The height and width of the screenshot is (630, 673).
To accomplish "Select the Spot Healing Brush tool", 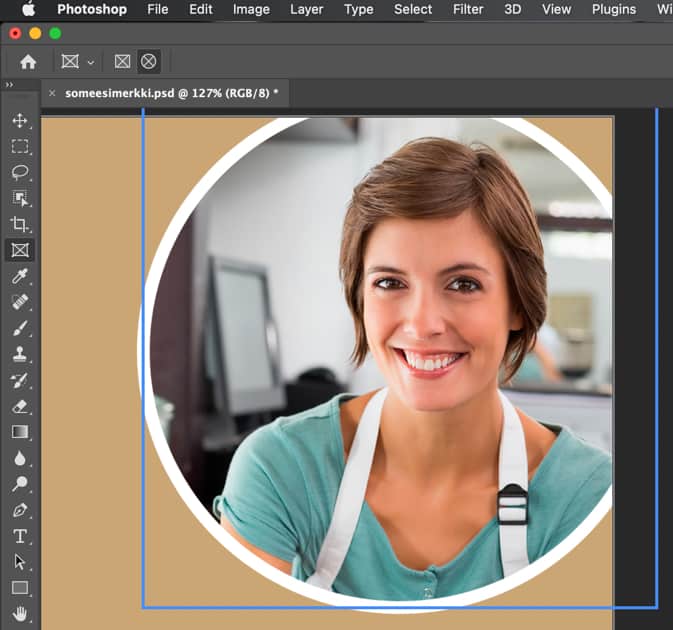I will coord(20,302).
